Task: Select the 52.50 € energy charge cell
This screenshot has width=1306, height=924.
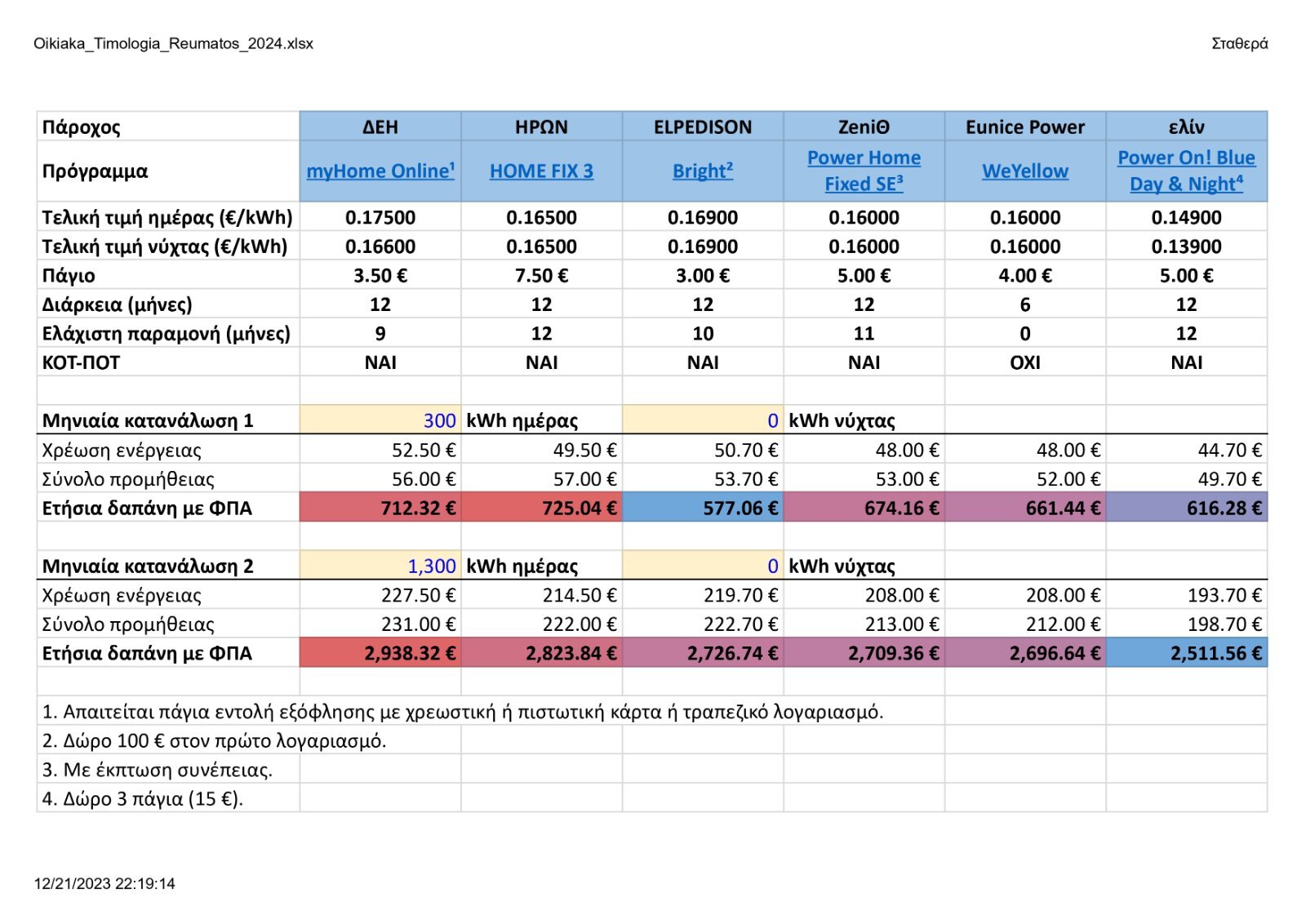Action: pos(380,449)
